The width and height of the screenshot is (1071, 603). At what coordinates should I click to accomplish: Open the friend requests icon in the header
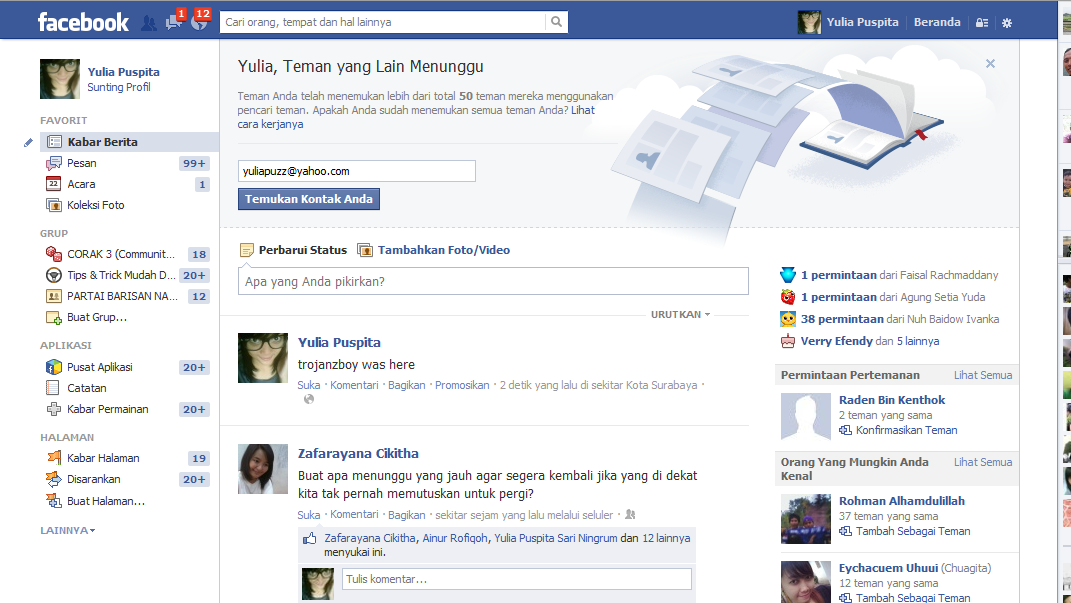click(148, 23)
